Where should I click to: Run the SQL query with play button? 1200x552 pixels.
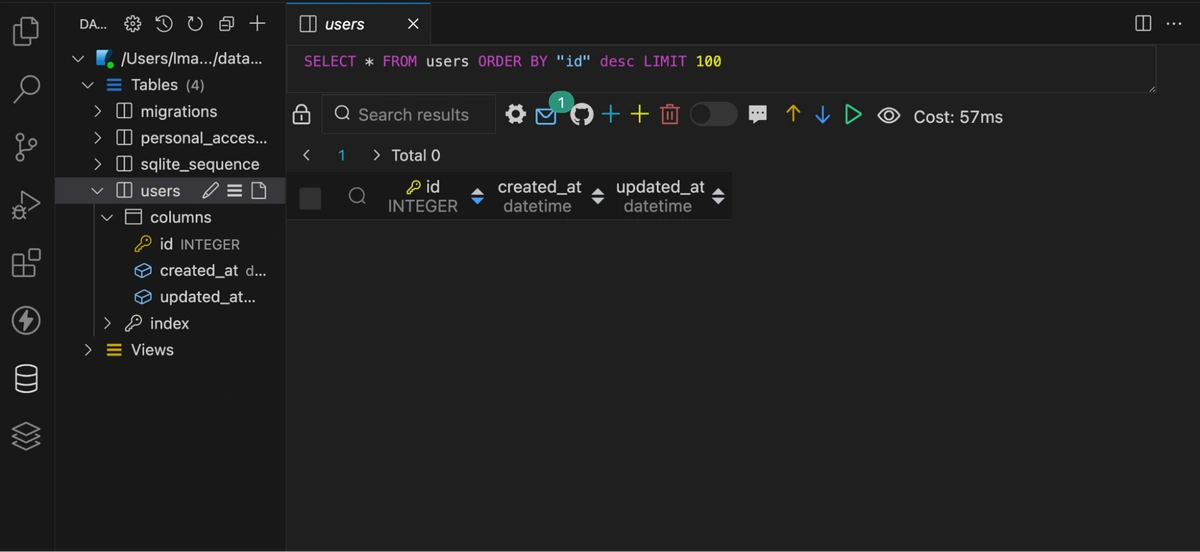[x=853, y=115]
